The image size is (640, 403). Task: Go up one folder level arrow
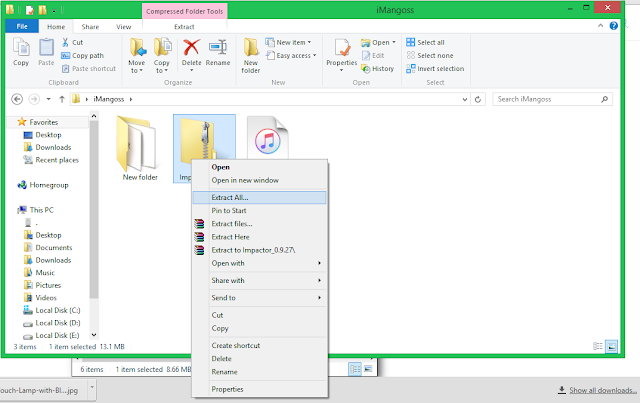click(x=62, y=99)
